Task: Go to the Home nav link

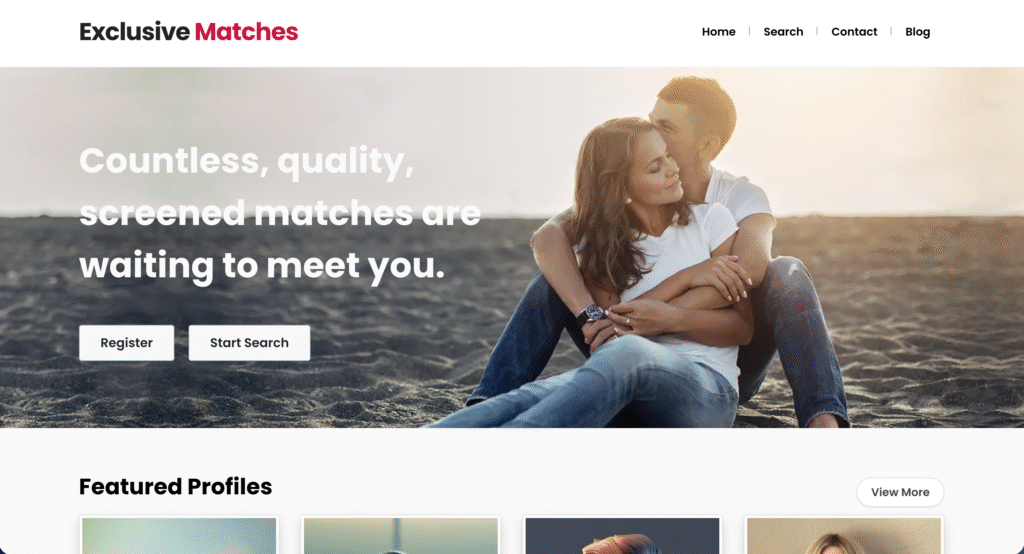Action: (718, 31)
